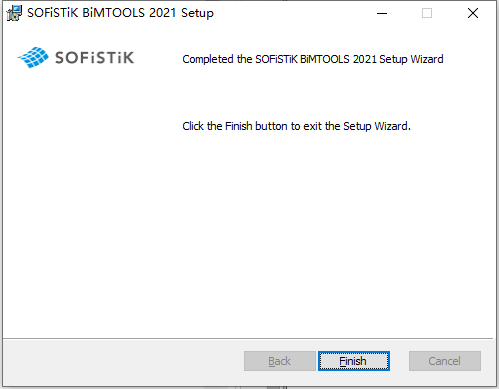Click the "Completed the SOFiSTiK BiMTOOLS 2021 Setup Wizard" heading
Screen dimensions: 499x389
(x=313, y=59)
